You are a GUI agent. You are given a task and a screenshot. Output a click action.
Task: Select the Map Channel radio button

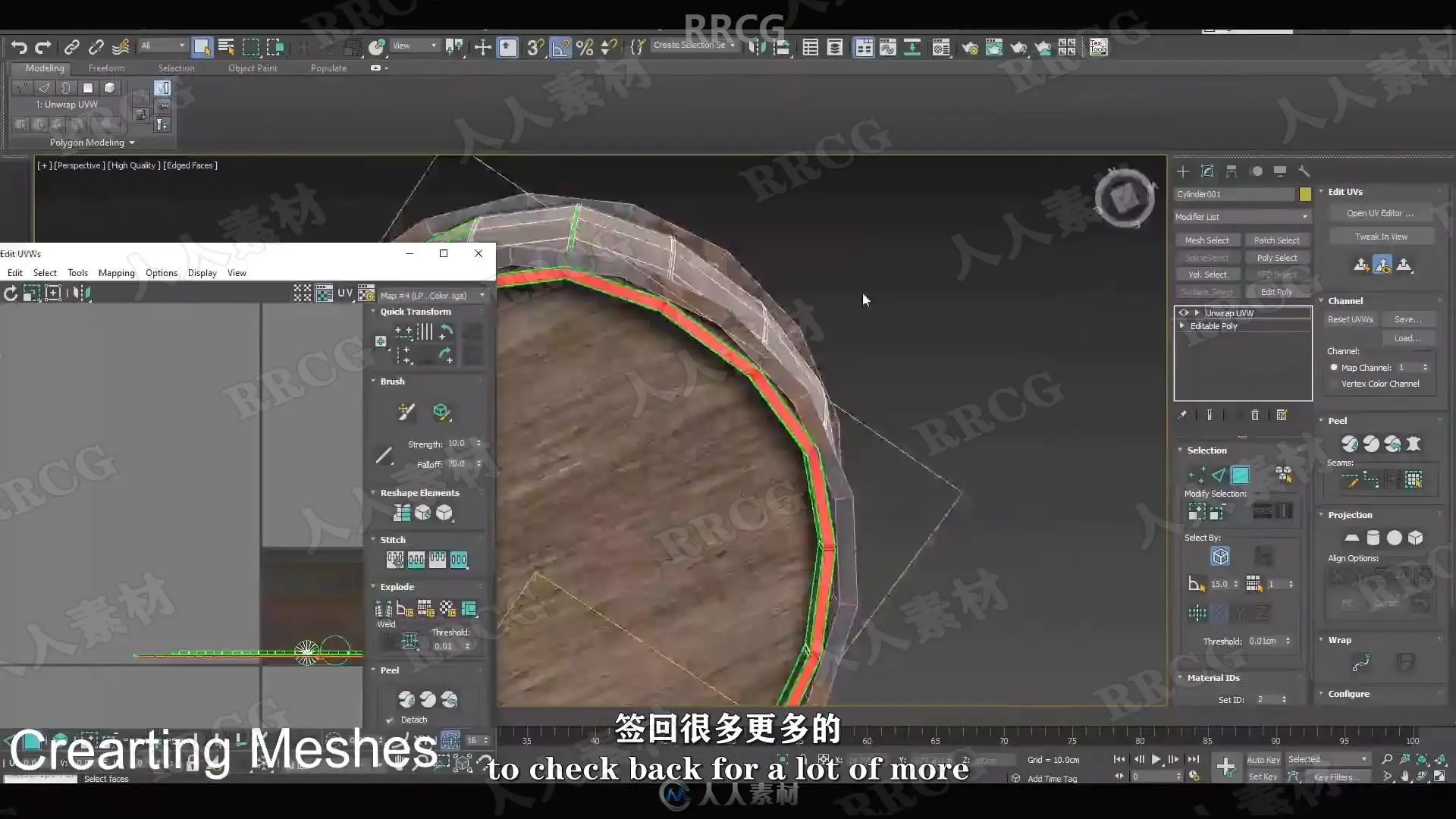[1334, 367]
